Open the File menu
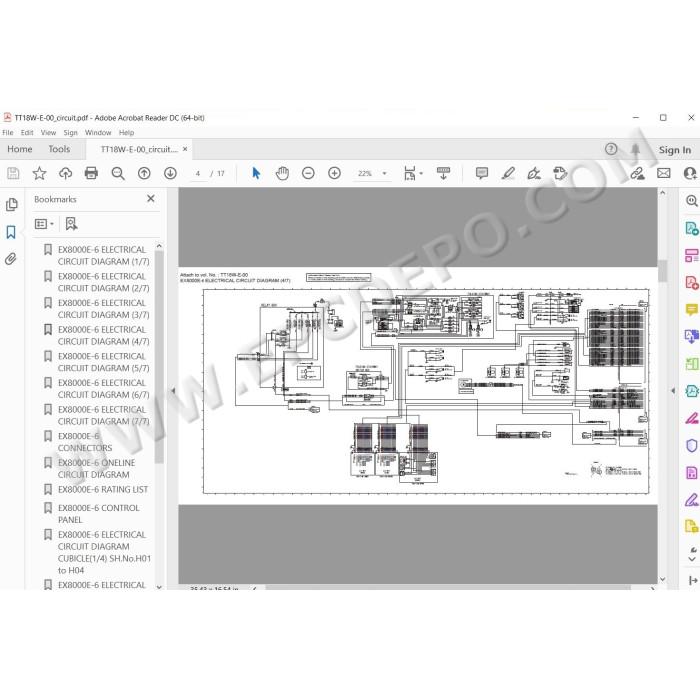Image resolution: width=700 pixels, height=700 pixels. coord(8,133)
